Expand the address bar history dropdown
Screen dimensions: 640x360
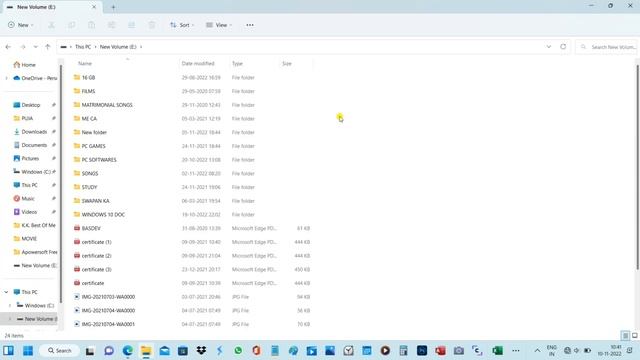pyautogui.click(x=549, y=47)
